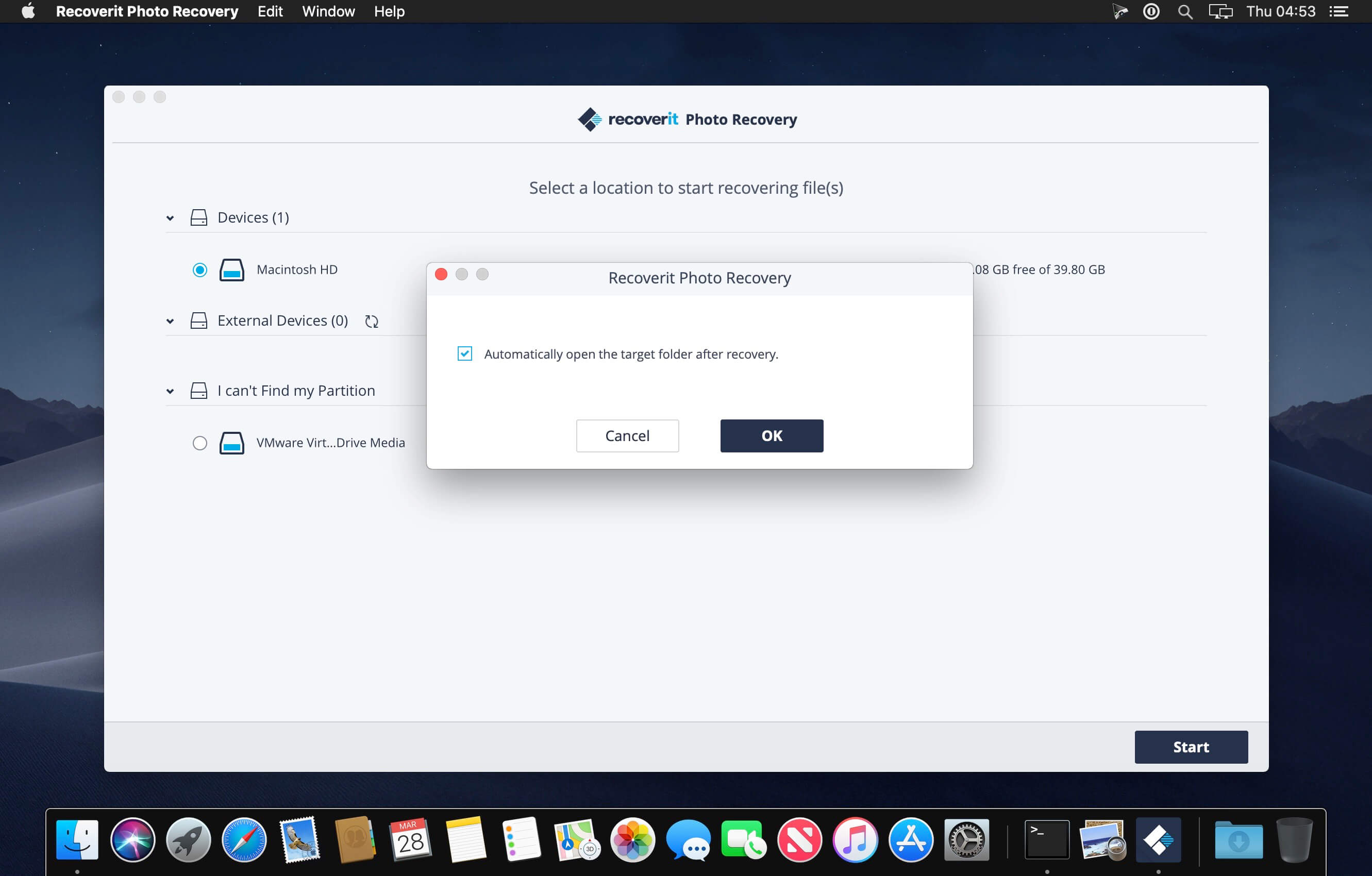This screenshot has height=876, width=1372.
Task: Collapse the I can't Find my Partition section
Action: coord(169,391)
